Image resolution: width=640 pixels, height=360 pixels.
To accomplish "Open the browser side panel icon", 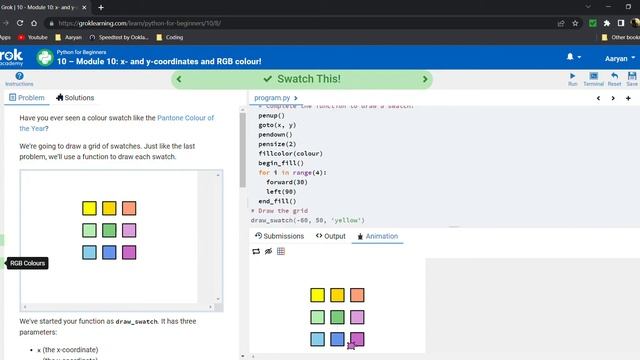I will coord(621,23).
